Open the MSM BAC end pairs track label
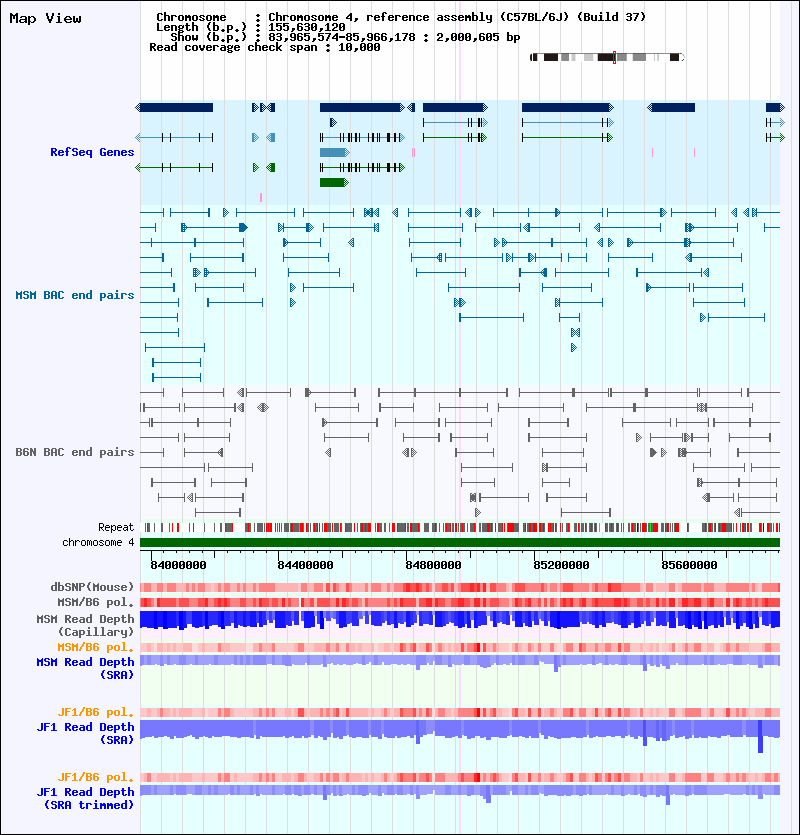Screen dimensions: 800x835 pos(75,295)
